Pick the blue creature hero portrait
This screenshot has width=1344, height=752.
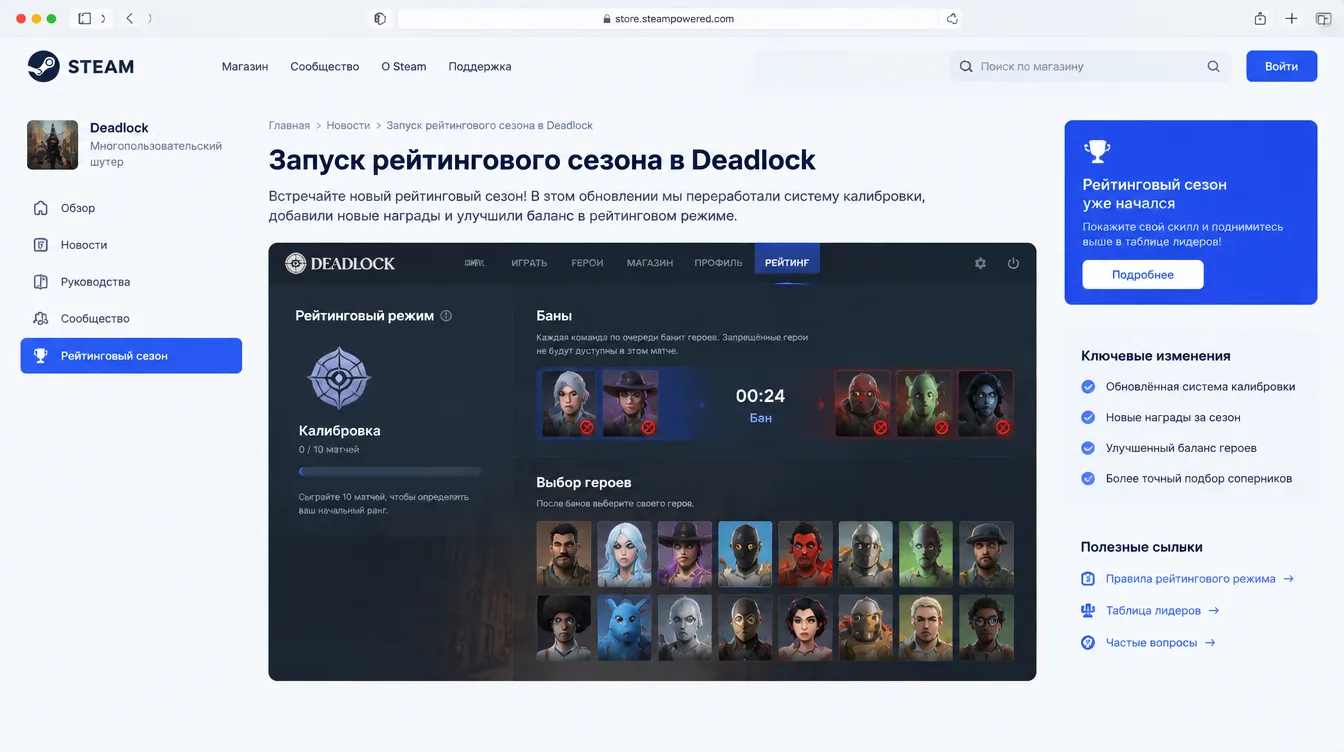(625, 628)
